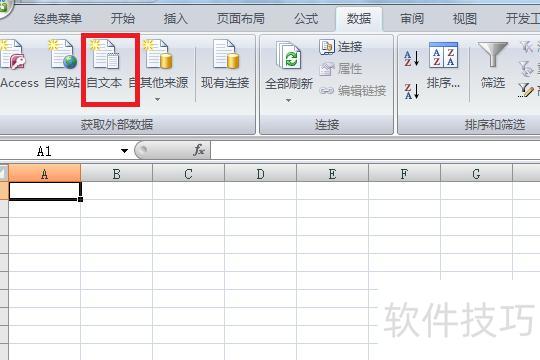Click the insert function fx button

tap(199, 150)
